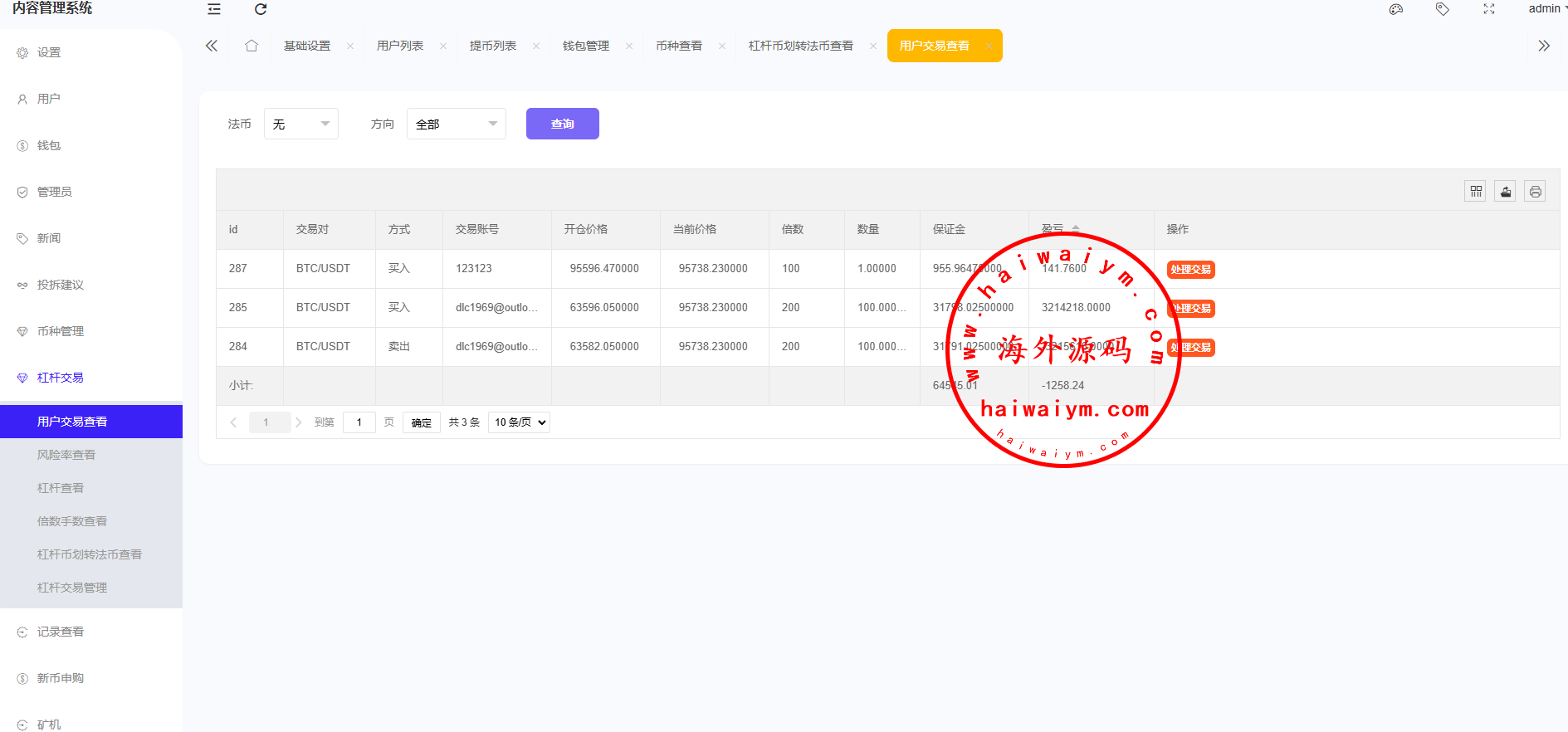Click the refresh icon in top bar
The height and width of the screenshot is (732, 1568).
pos(261,9)
